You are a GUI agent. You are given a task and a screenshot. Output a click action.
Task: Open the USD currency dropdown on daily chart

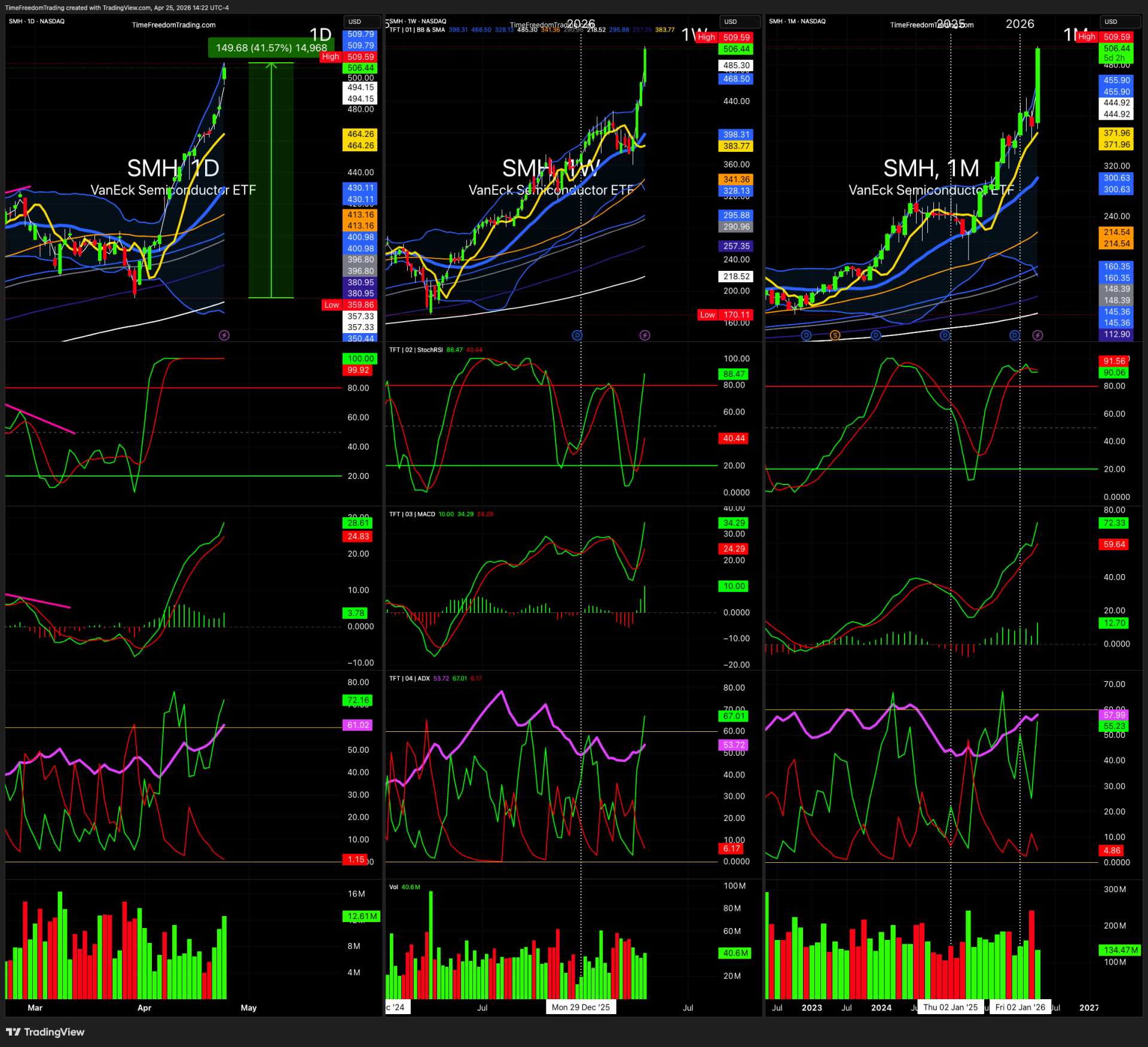(361, 22)
